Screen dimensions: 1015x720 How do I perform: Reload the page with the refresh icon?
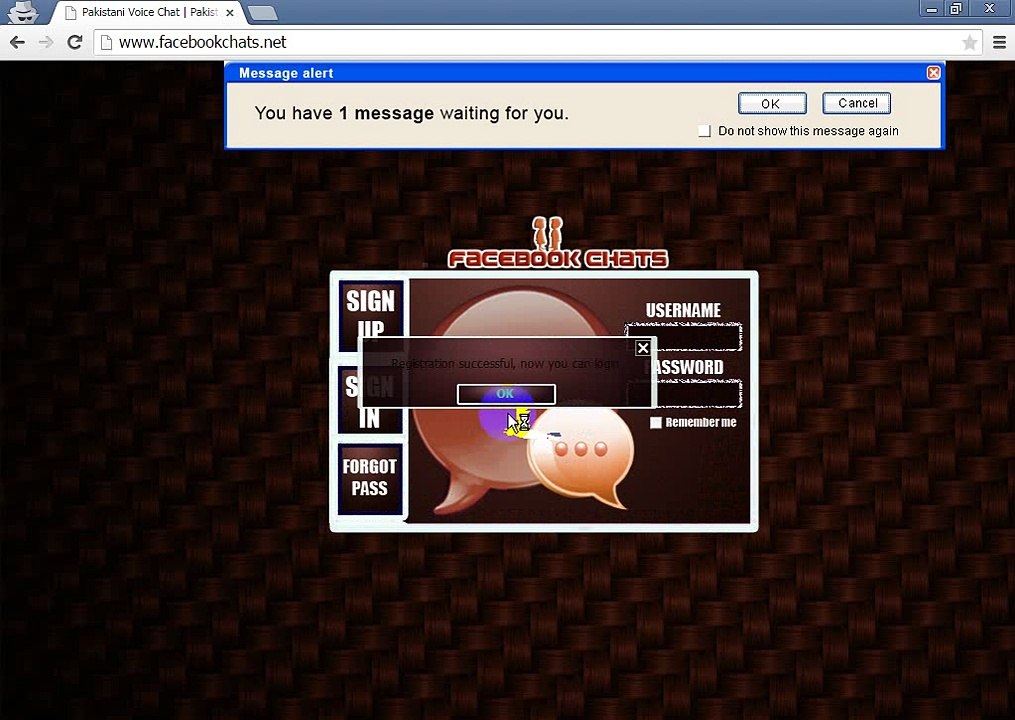(74, 42)
